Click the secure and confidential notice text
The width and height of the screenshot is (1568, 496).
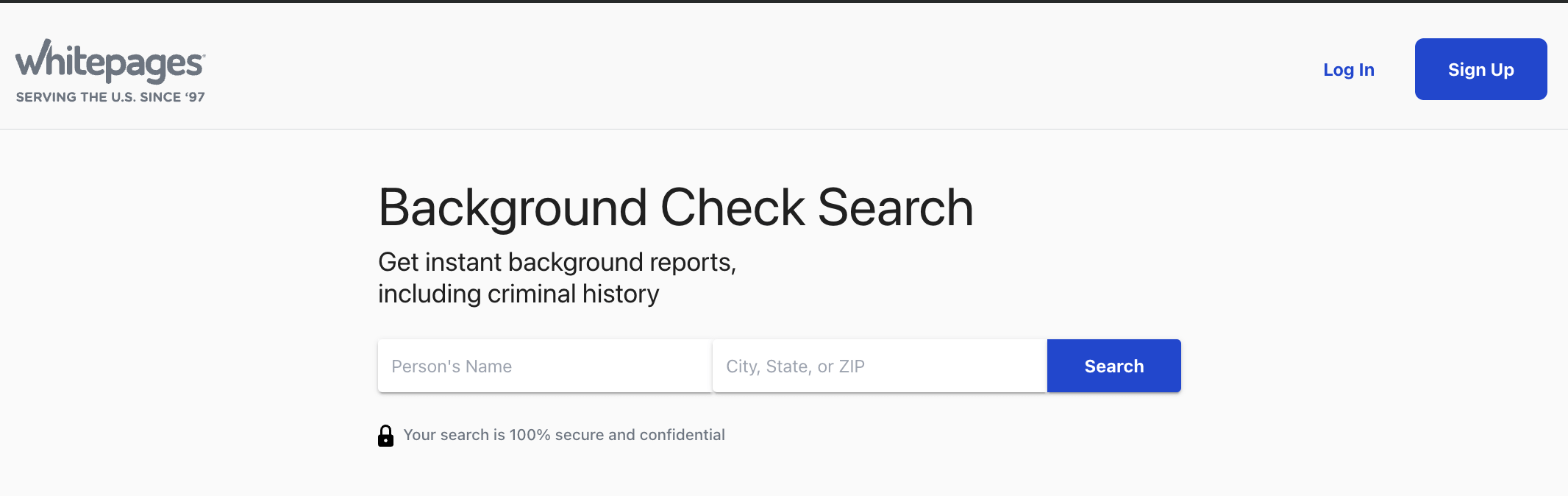pyautogui.click(x=564, y=434)
